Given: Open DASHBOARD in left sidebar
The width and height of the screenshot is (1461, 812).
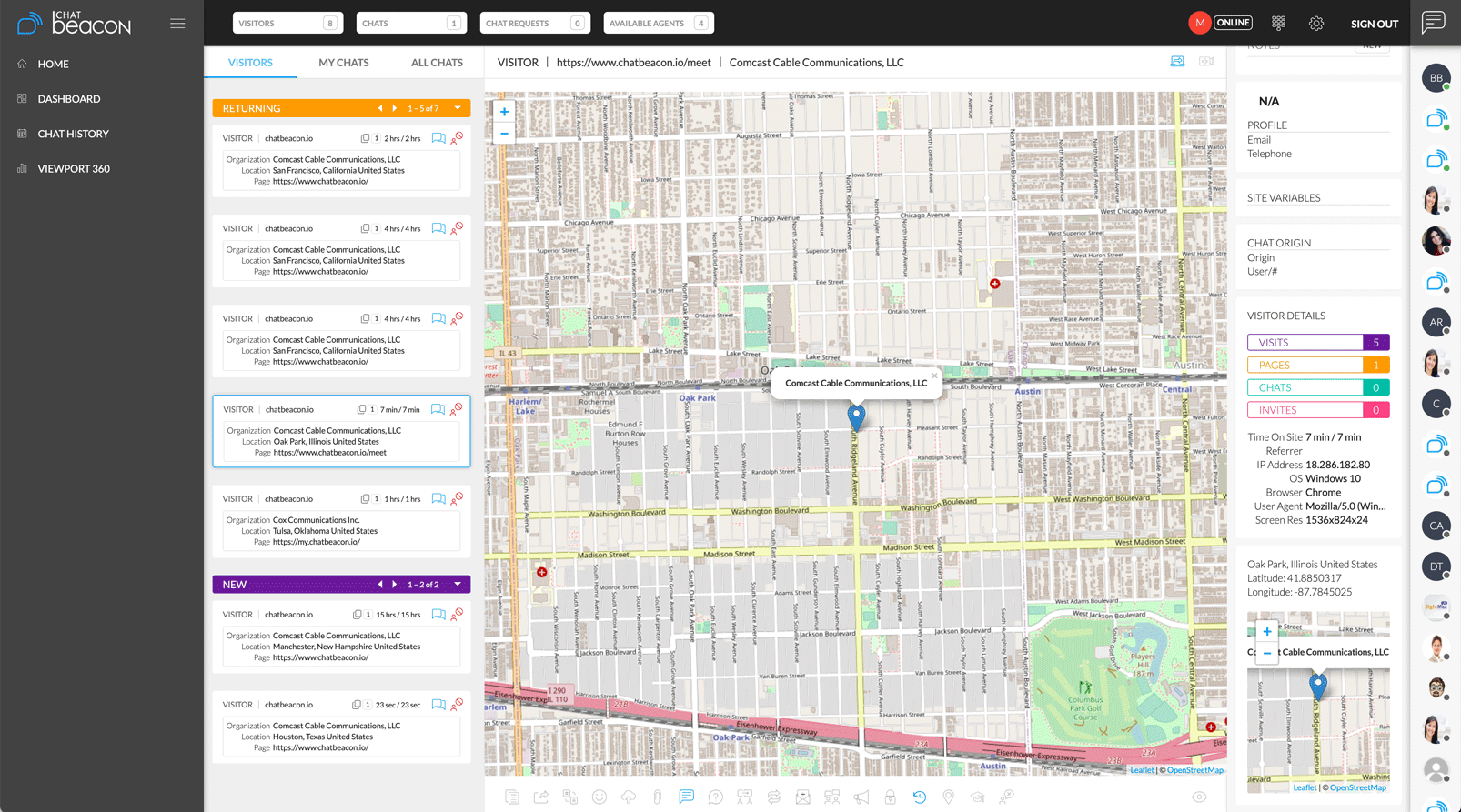Looking at the screenshot, I should coord(69,98).
